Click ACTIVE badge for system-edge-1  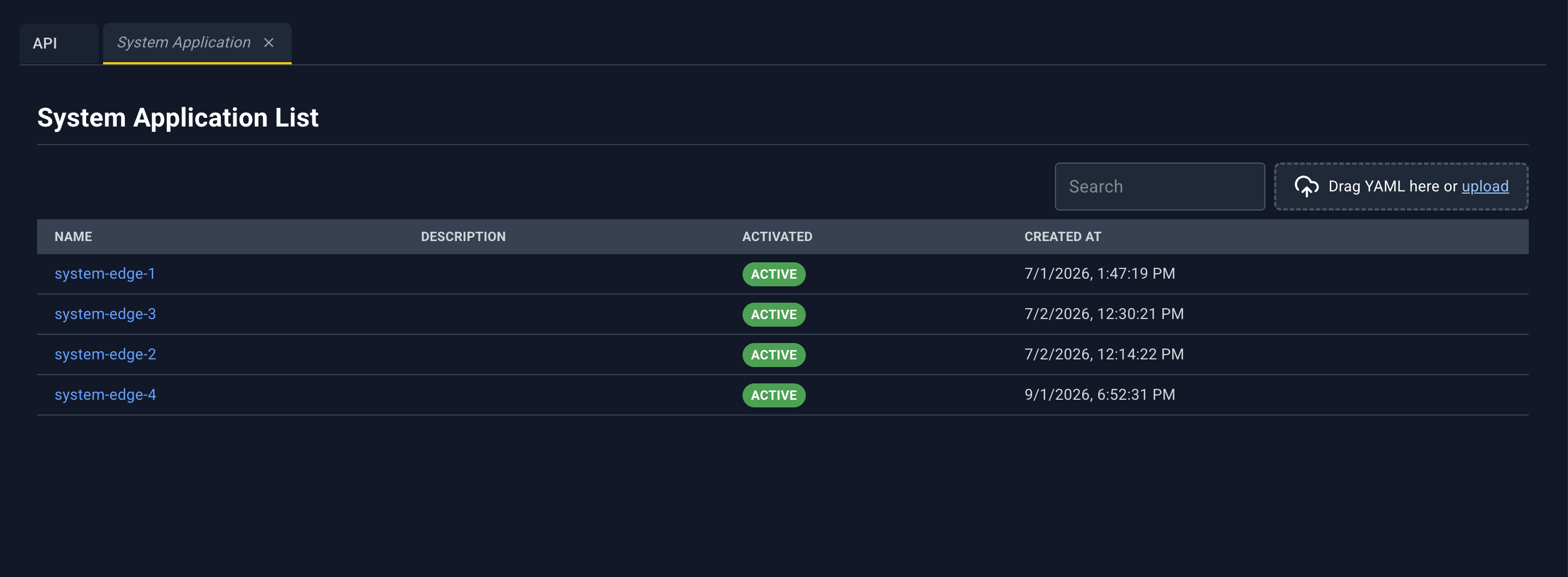(x=774, y=274)
